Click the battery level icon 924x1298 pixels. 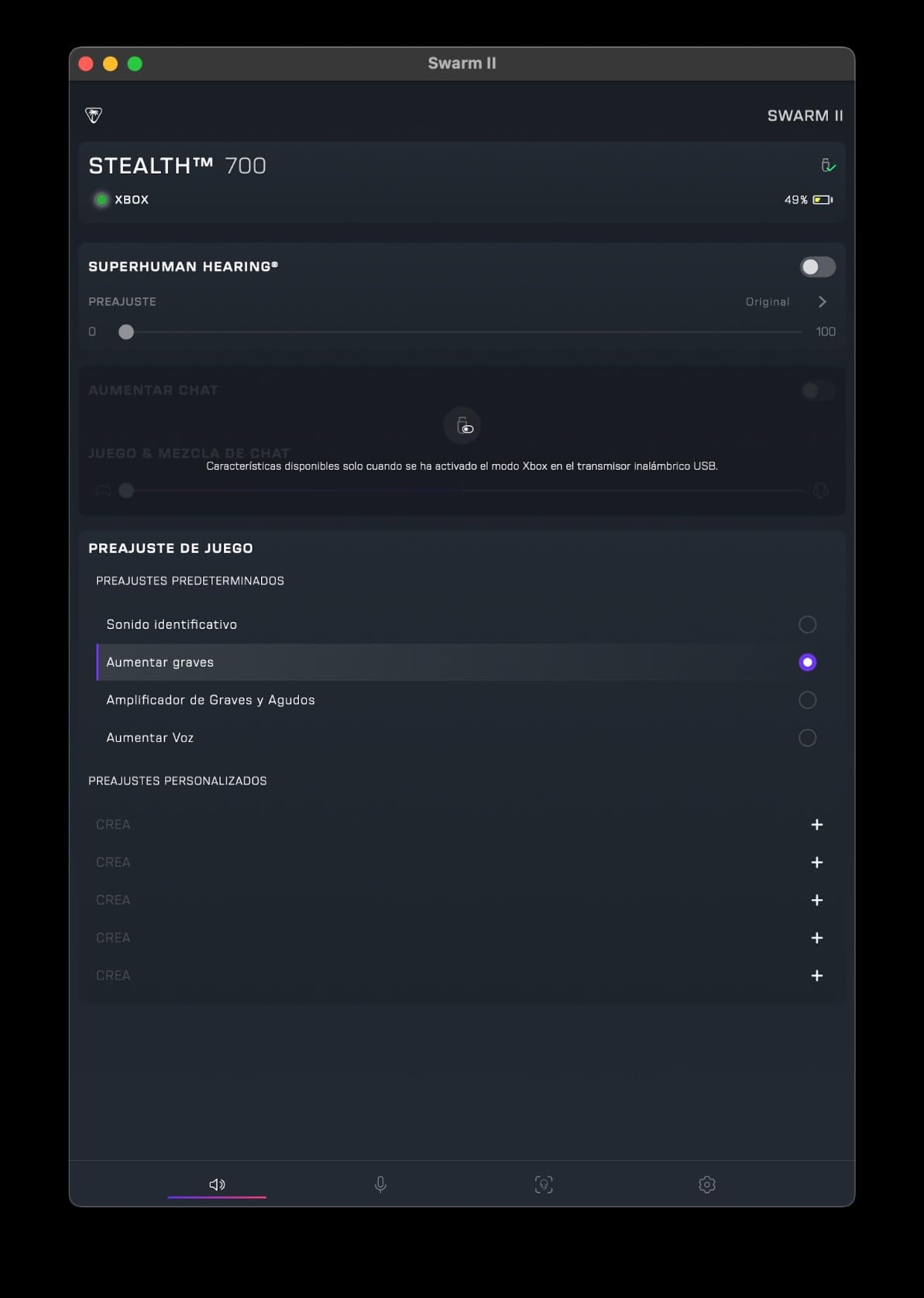pyautogui.click(x=823, y=200)
